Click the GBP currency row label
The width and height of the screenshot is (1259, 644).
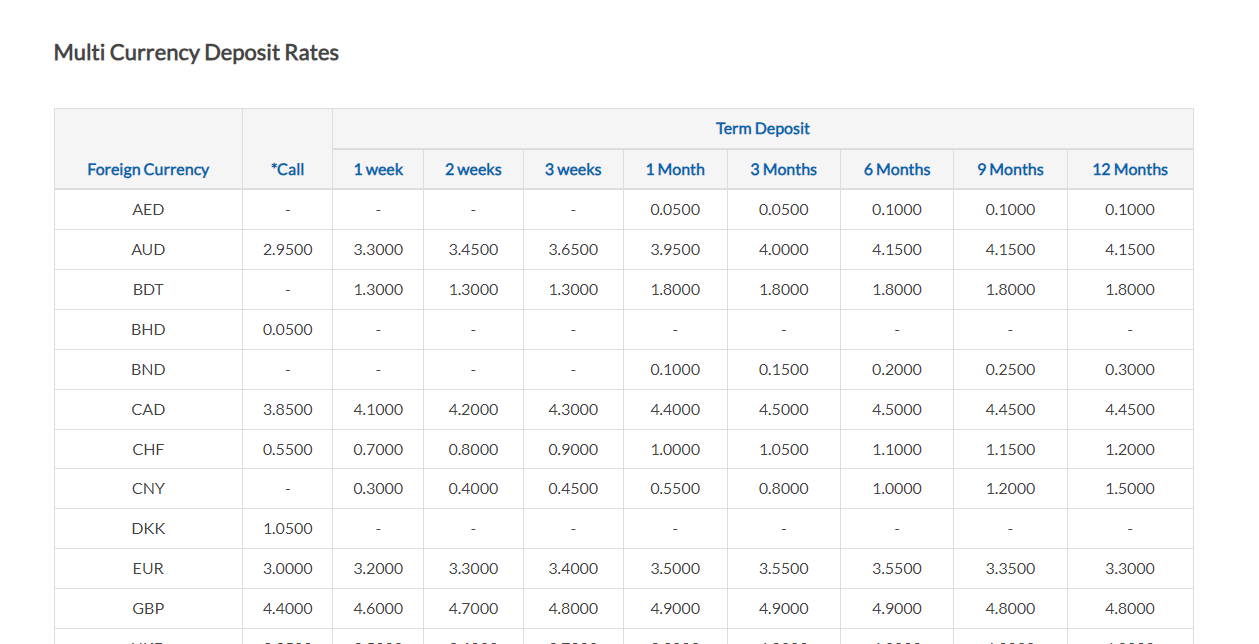pyautogui.click(x=148, y=608)
